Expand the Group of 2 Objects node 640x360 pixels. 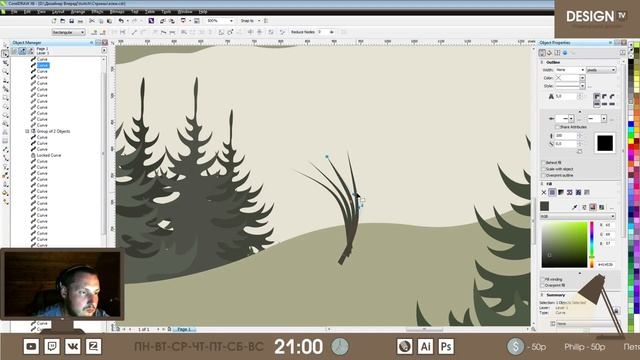[x=27, y=131]
